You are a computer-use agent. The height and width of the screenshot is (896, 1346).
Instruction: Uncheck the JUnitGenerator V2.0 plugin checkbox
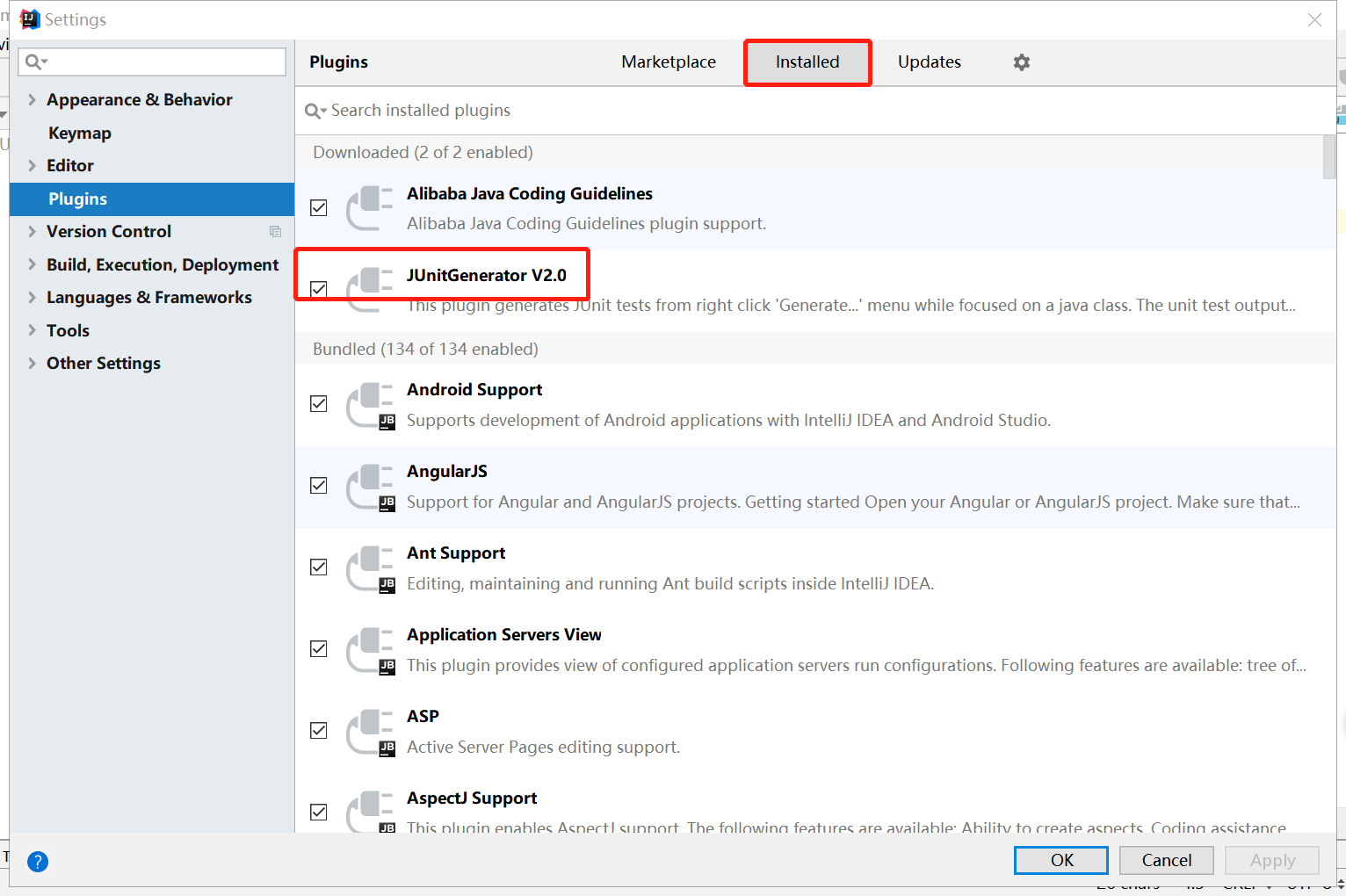(319, 290)
